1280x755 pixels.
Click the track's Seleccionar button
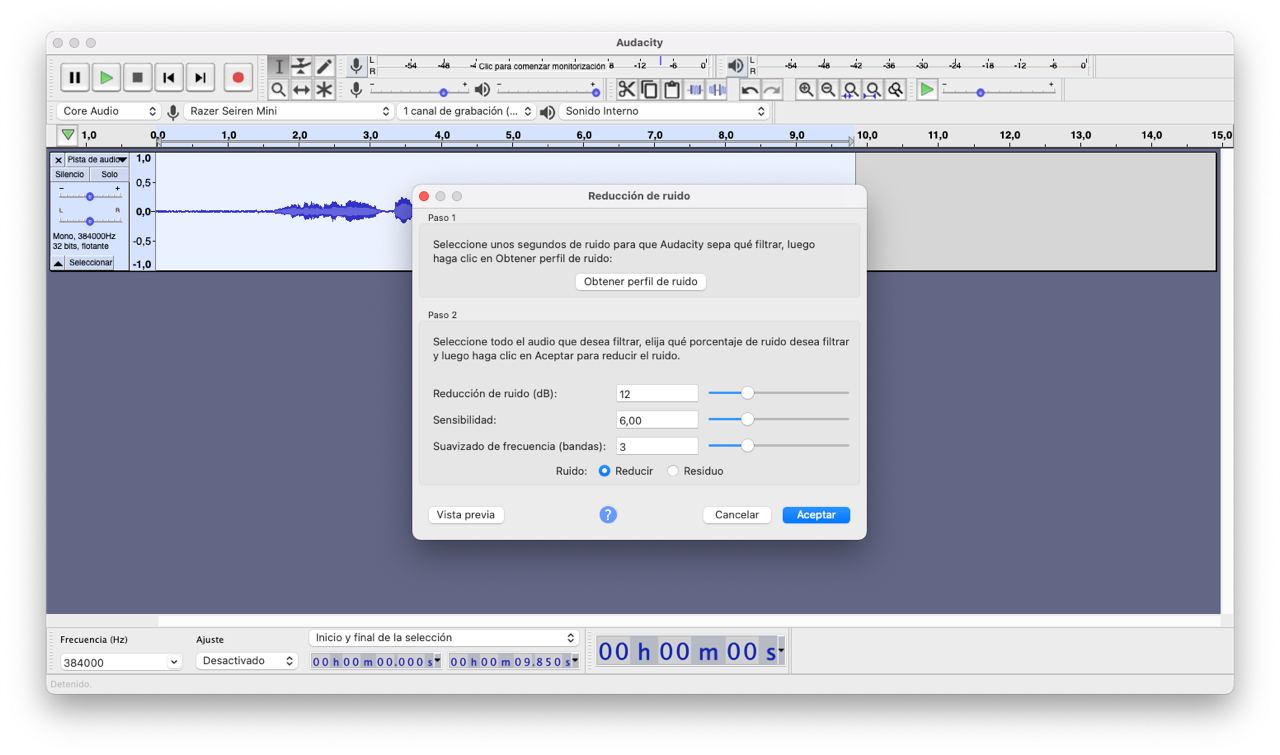pos(91,263)
